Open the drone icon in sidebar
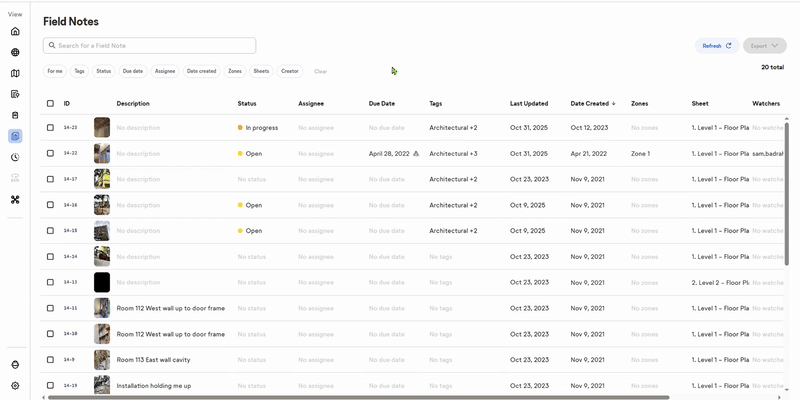This screenshot has width=800, height=400. [x=15, y=199]
